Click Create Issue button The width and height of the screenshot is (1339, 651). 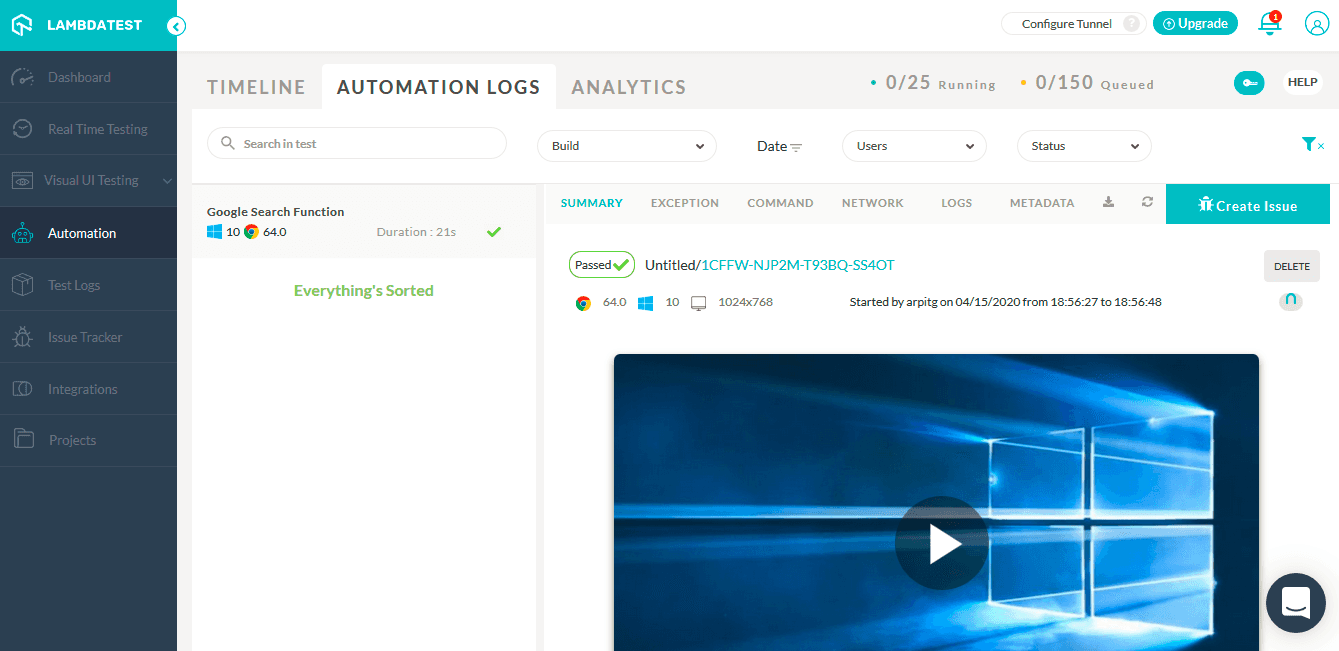pyautogui.click(x=1248, y=204)
